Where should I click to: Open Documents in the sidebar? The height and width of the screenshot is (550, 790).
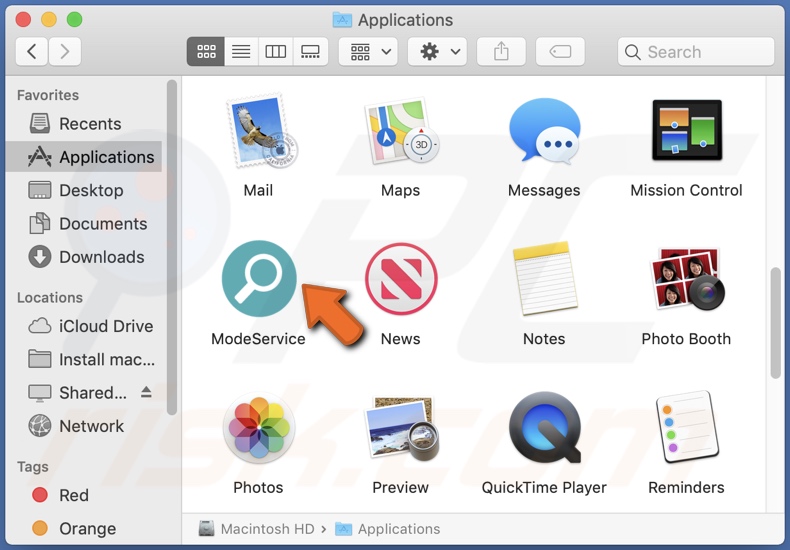coord(84,223)
